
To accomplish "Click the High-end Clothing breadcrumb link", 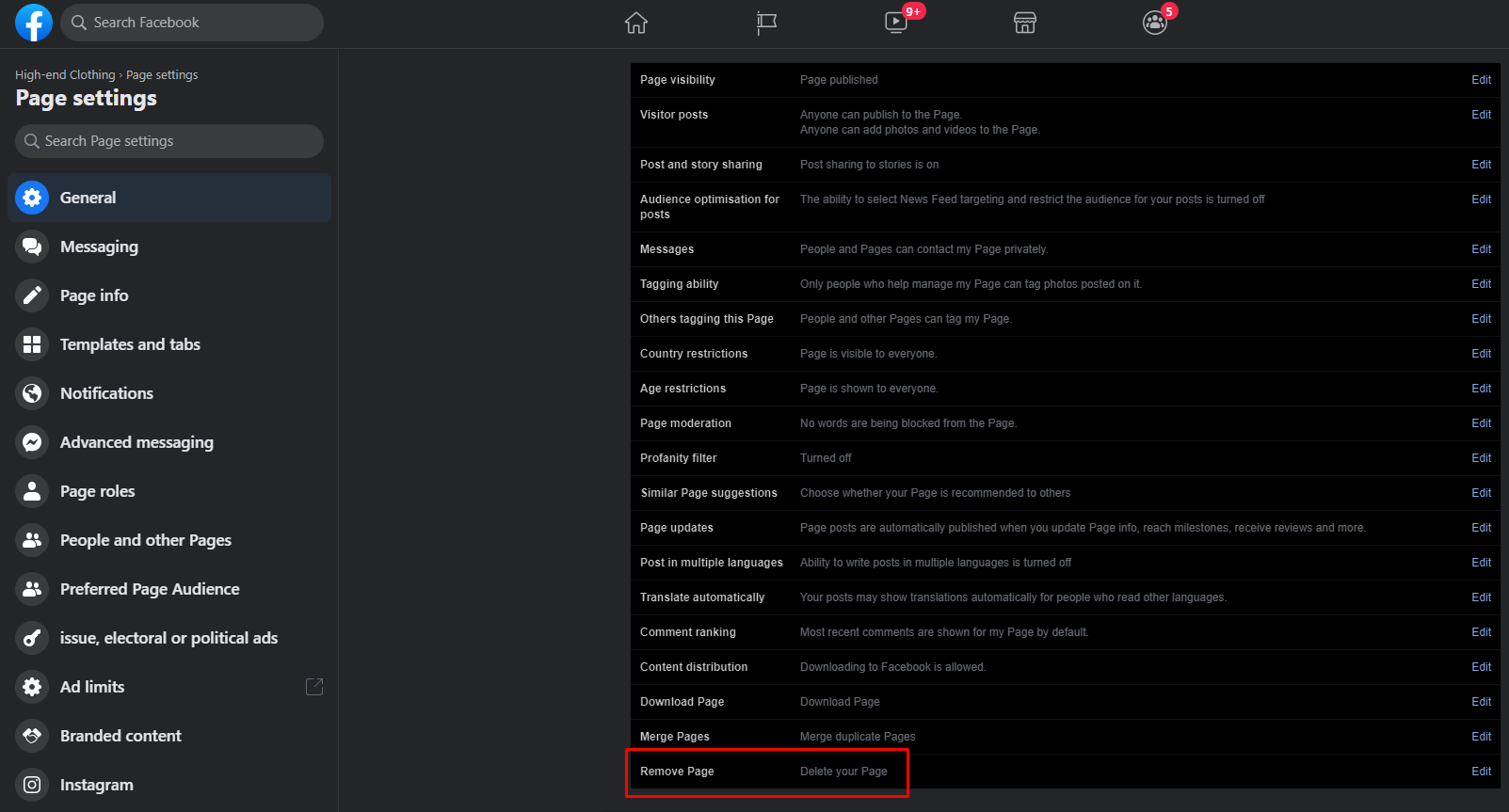I will pos(65,75).
